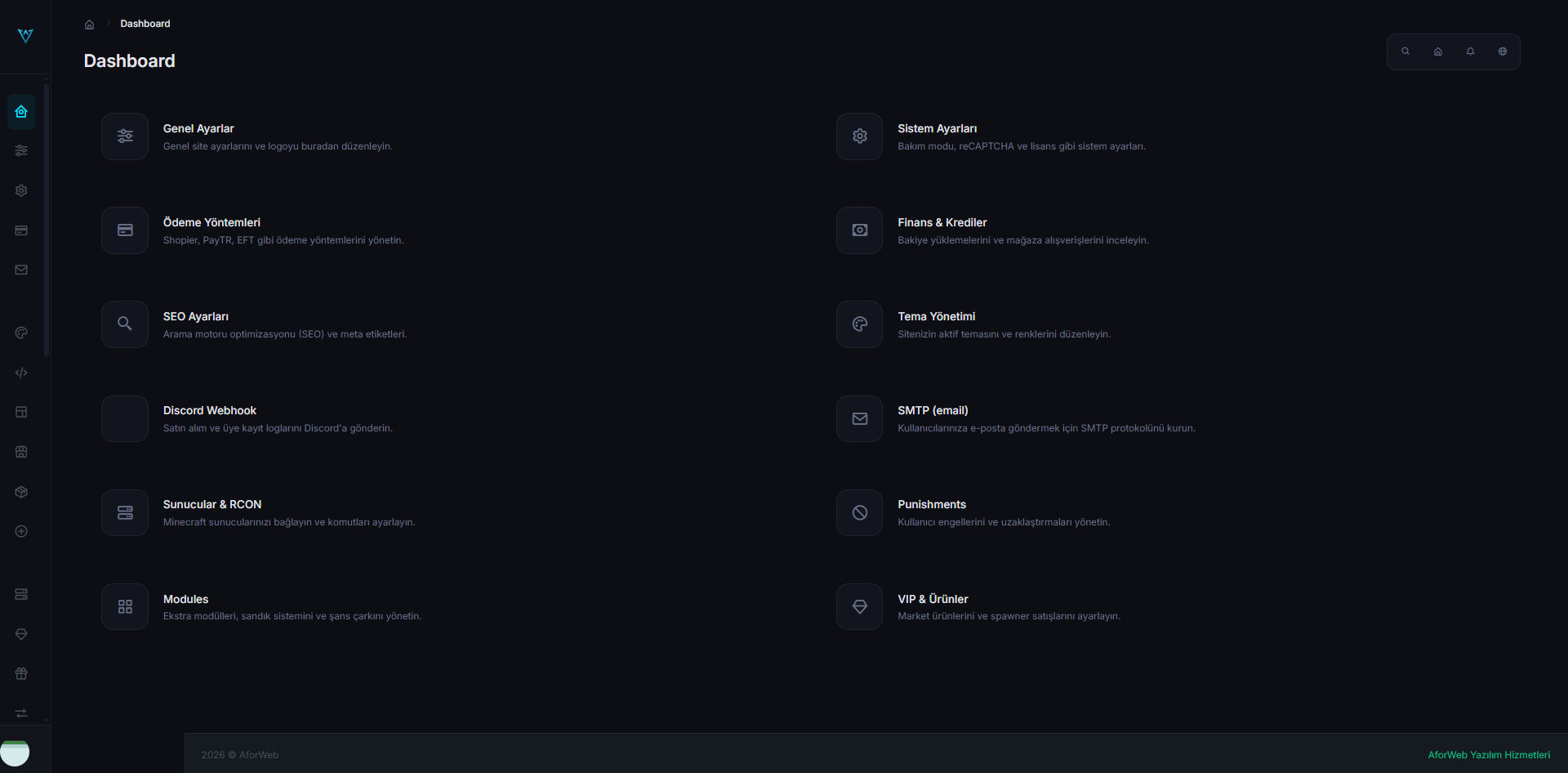Select the payment card icon in the sidebar
Viewport: 1568px width, 773px height.
pos(20,230)
